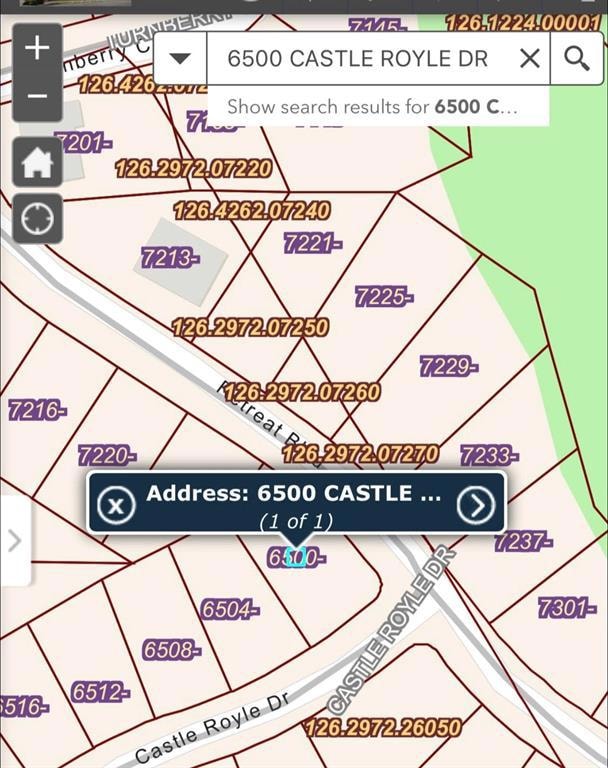
Task: Zoom in with the plus button
Action: pyautogui.click(x=37, y=48)
